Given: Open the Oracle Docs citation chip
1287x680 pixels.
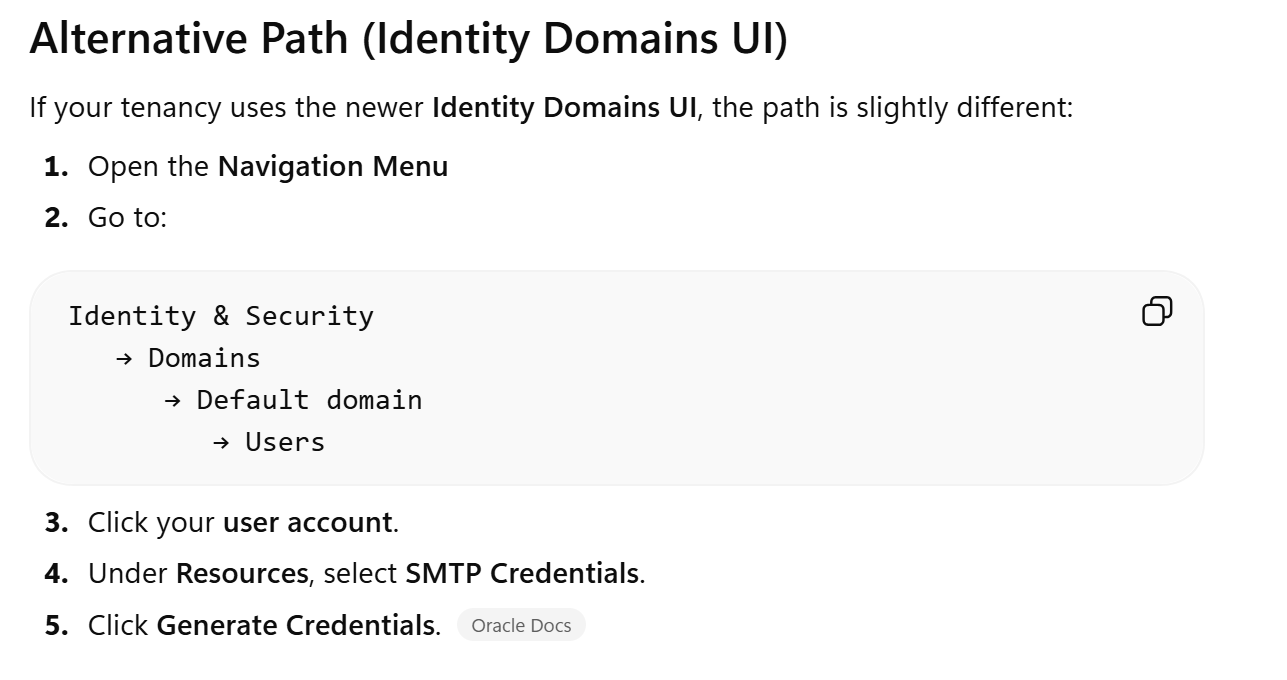Looking at the screenshot, I should point(521,625).
